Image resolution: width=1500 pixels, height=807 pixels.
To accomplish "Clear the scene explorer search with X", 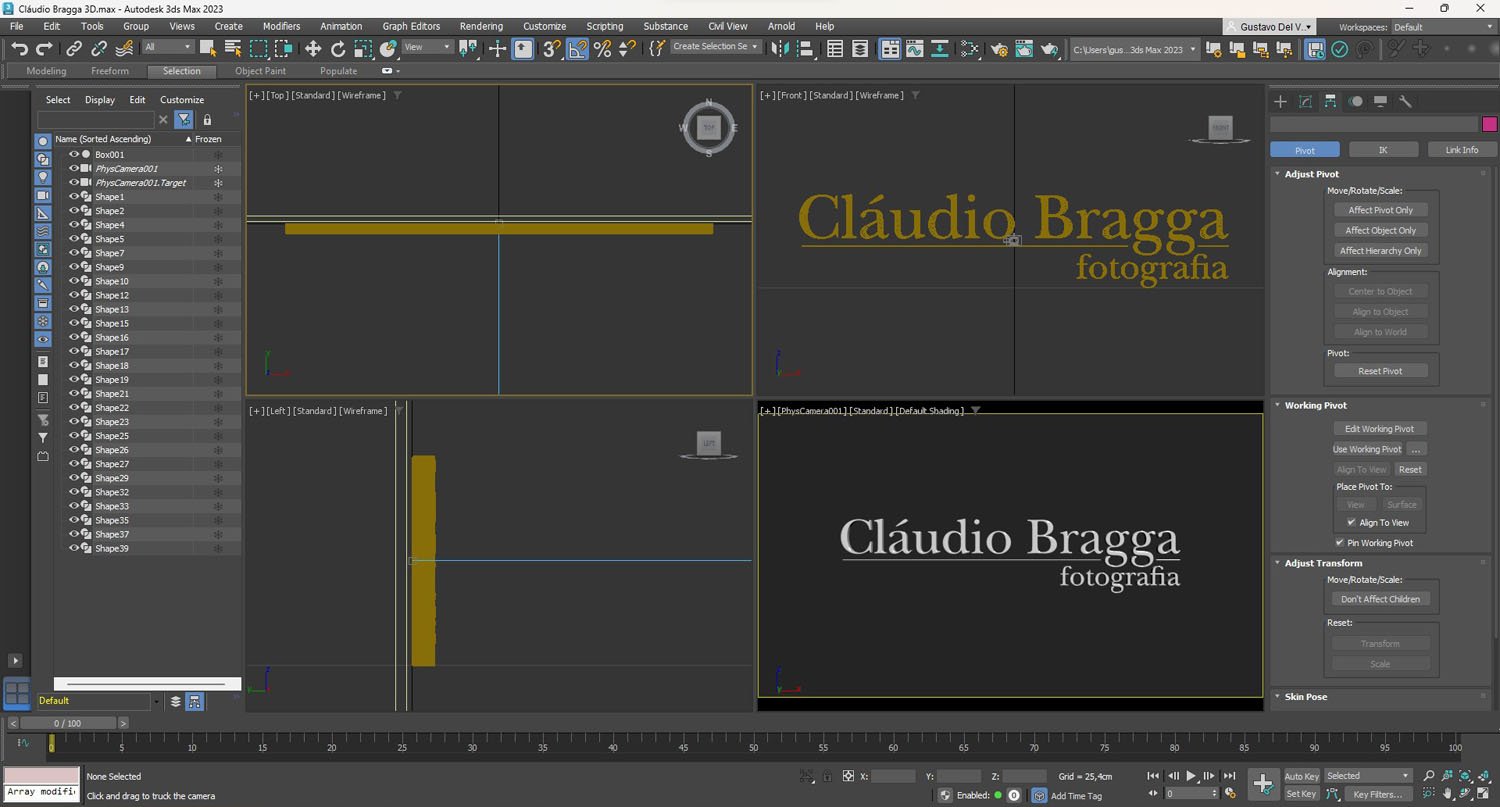I will (164, 120).
